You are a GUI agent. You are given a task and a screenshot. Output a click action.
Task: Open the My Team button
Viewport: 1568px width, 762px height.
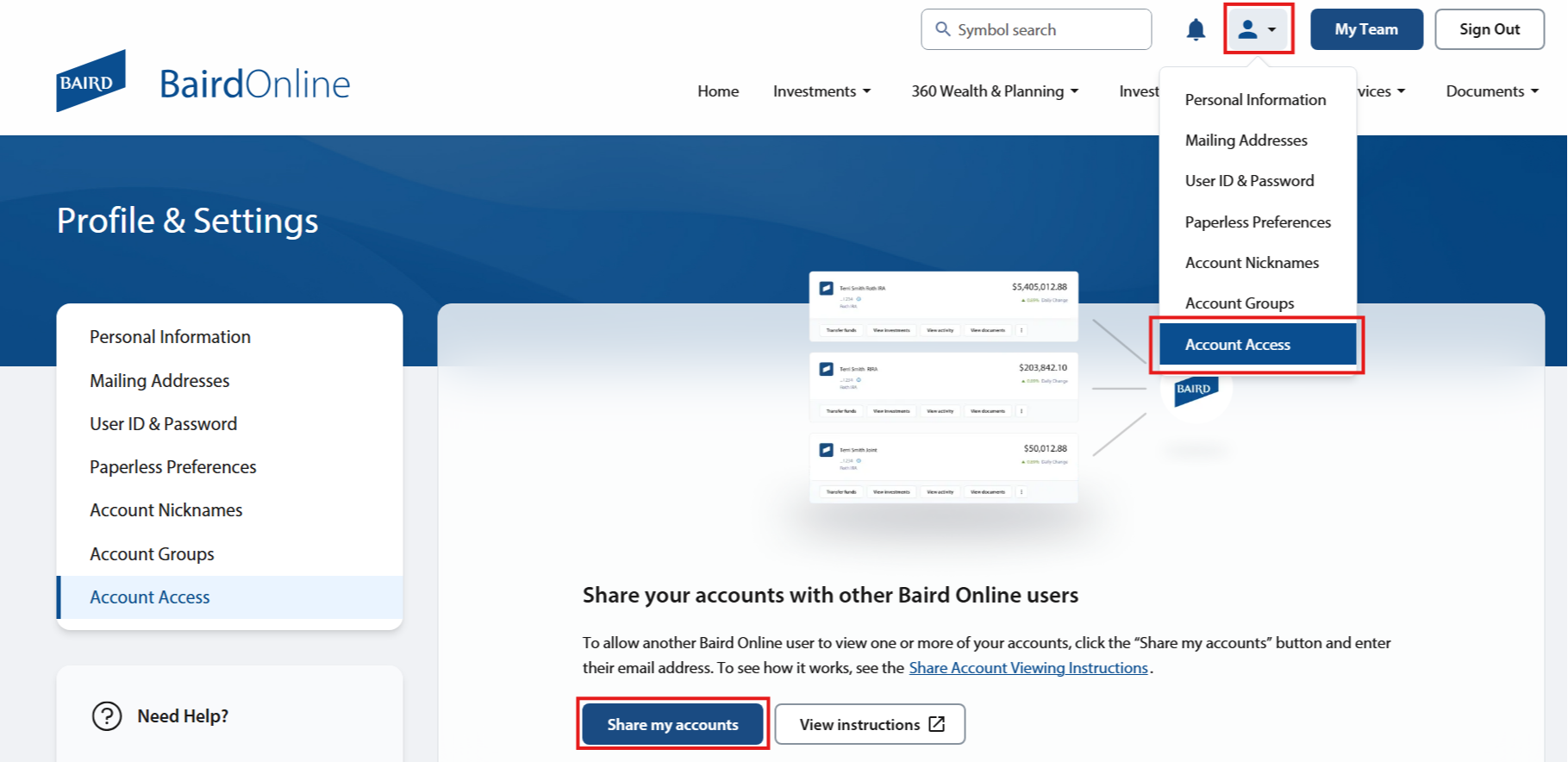(x=1366, y=29)
